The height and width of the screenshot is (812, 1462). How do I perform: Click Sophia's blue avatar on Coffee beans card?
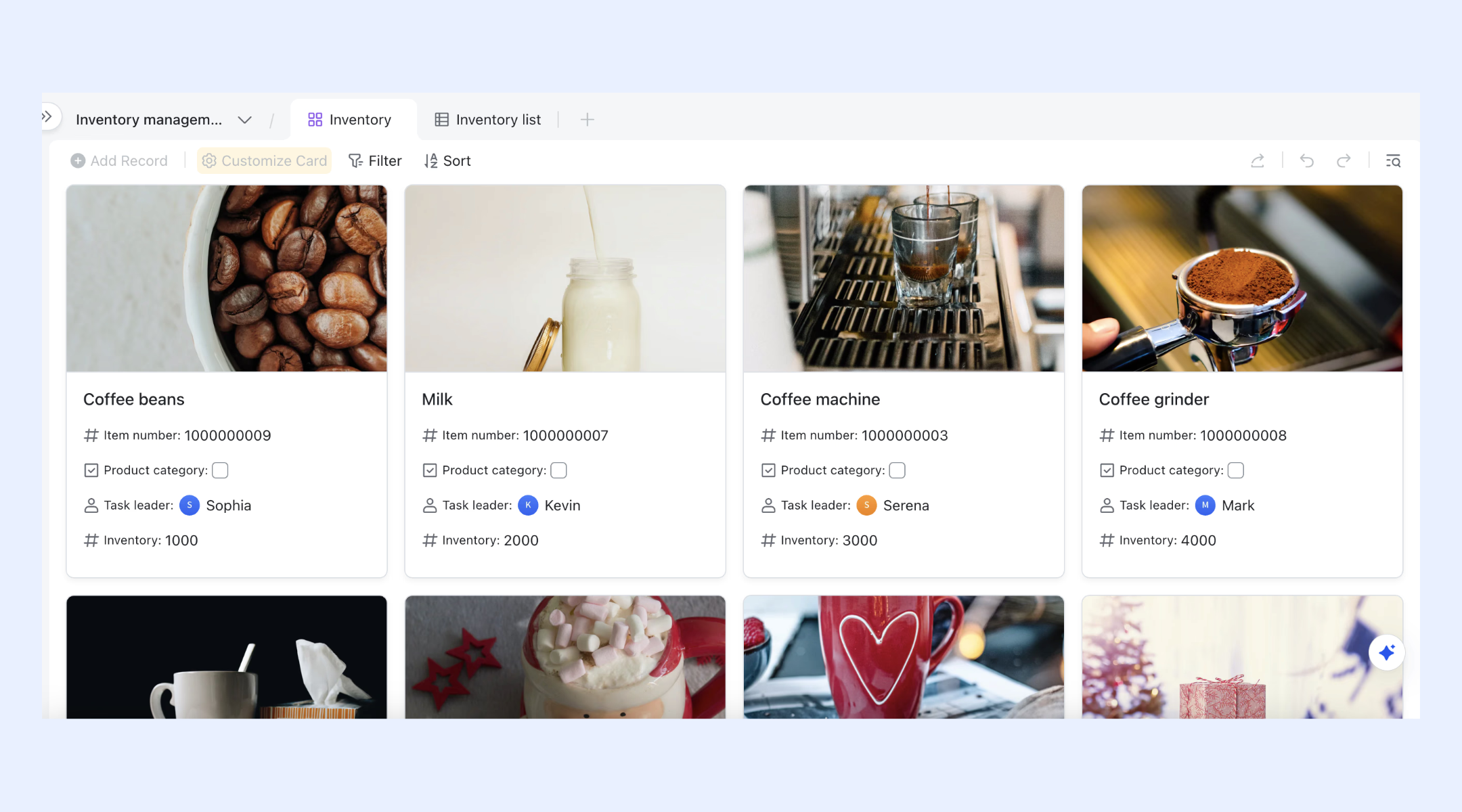[190, 505]
